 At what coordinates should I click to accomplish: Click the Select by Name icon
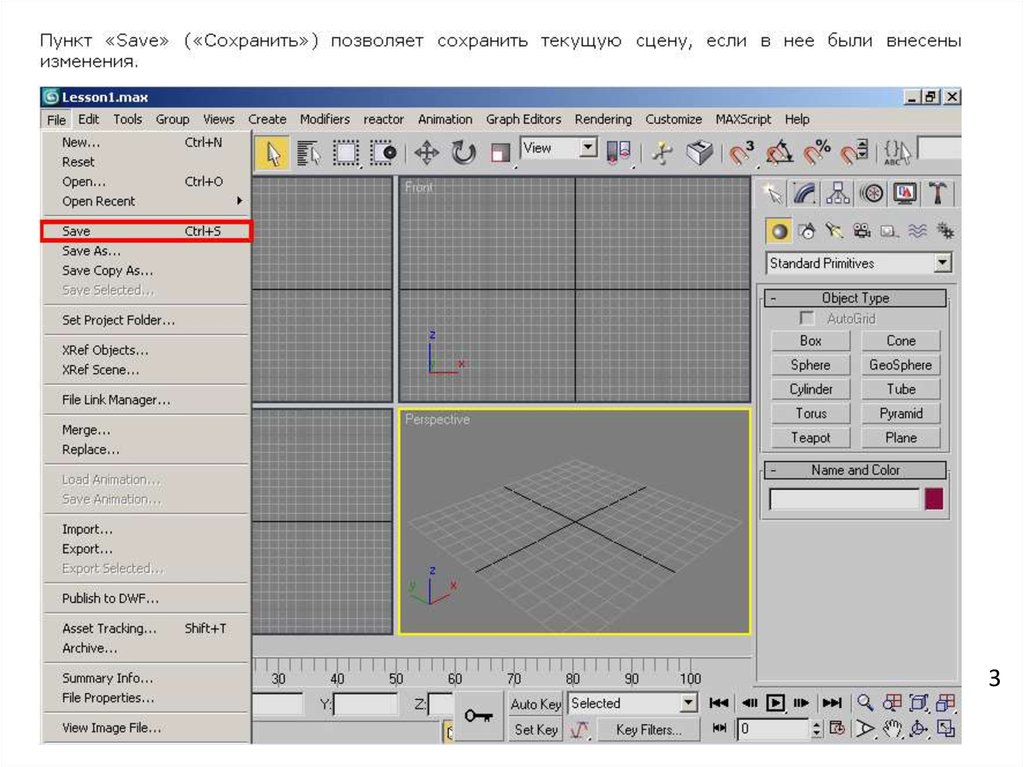(308, 152)
